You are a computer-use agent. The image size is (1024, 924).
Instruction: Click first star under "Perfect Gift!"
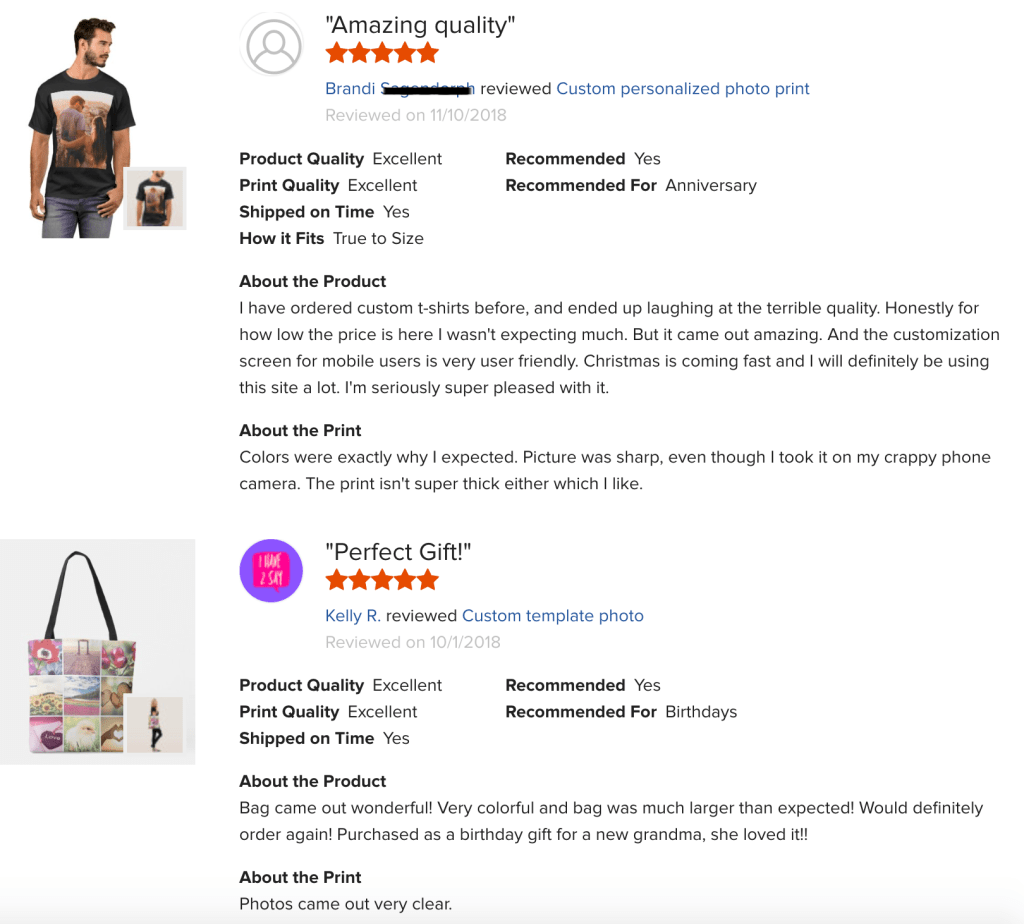tap(336, 580)
